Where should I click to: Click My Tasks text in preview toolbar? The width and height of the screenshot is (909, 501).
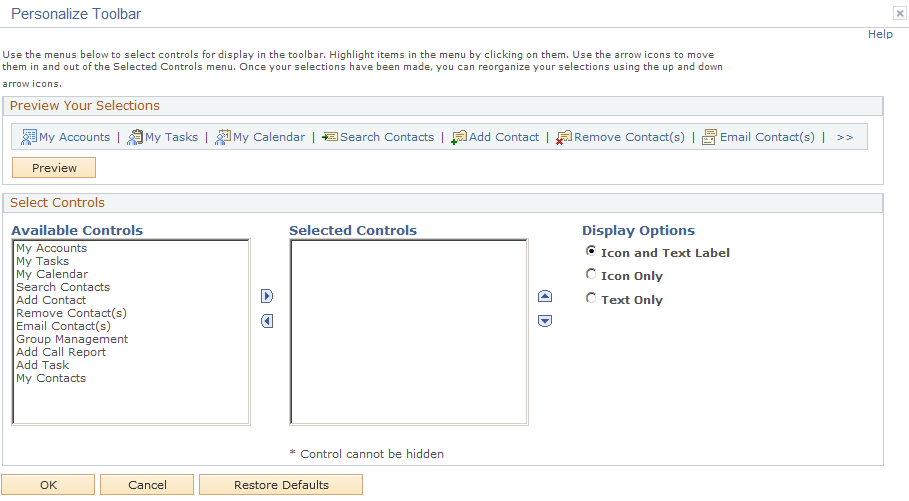pyautogui.click(x=171, y=137)
